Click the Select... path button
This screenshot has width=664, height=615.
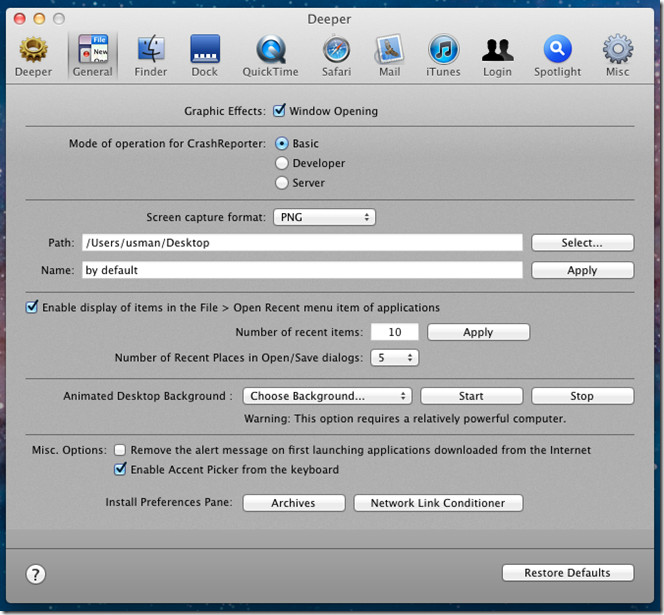tap(583, 243)
